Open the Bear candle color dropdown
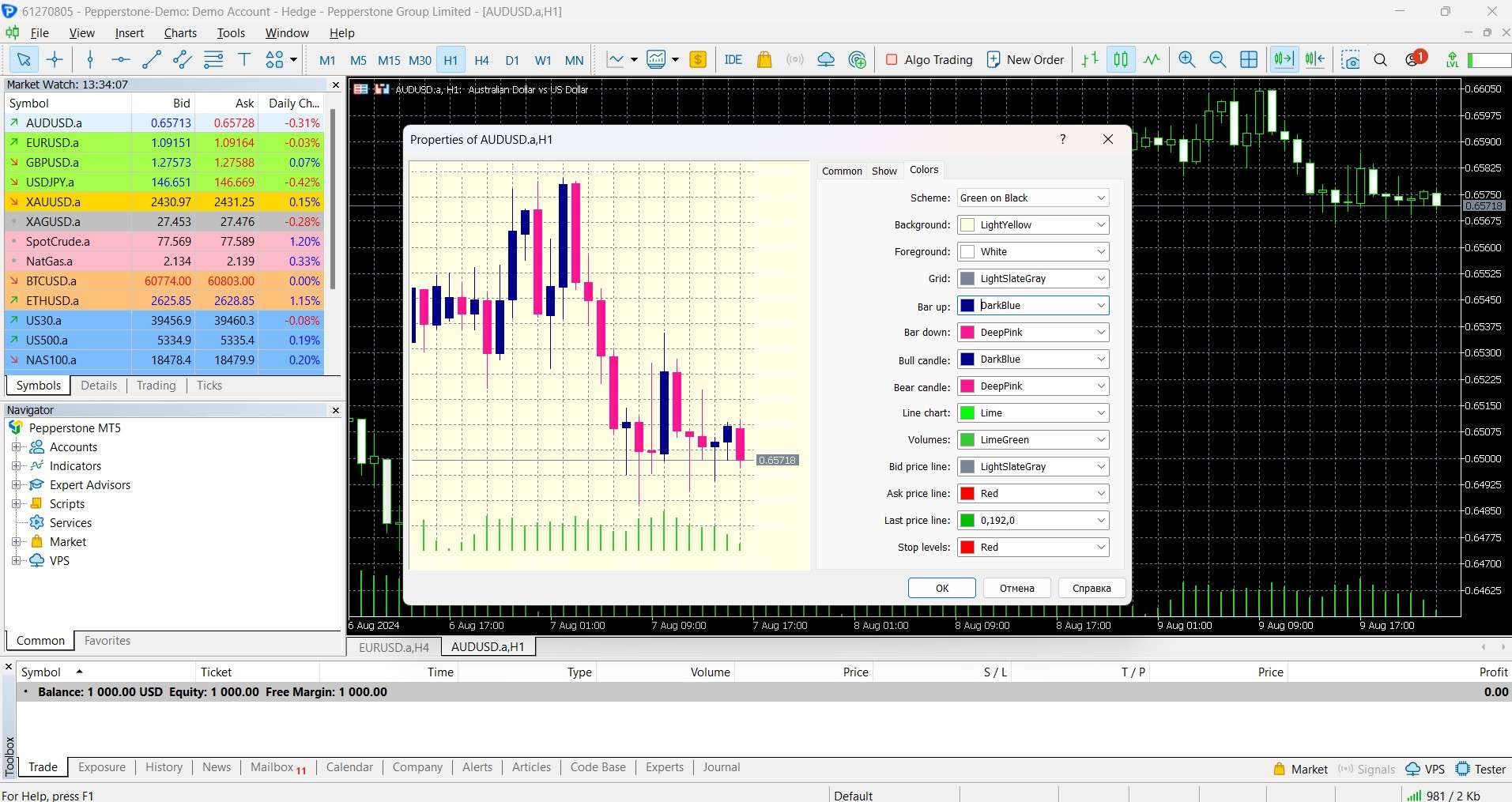 pyautogui.click(x=1033, y=386)
